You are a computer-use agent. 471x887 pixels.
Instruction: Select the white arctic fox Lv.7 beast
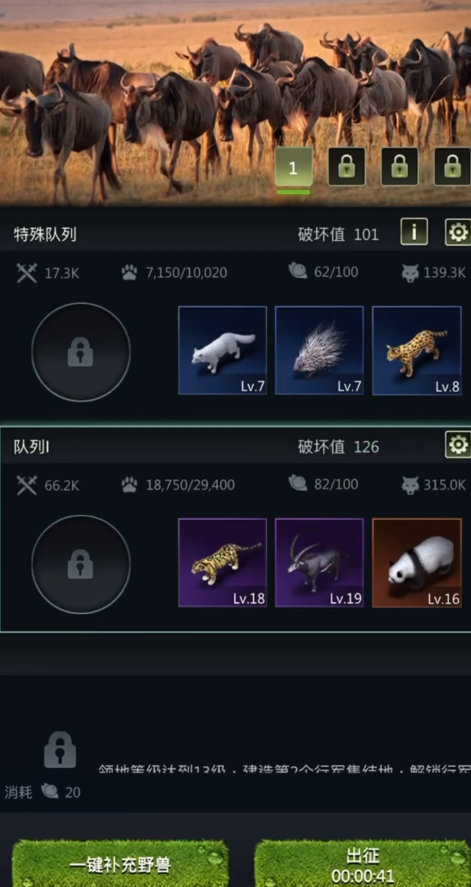pyautogui.click(x=222, y=350)
